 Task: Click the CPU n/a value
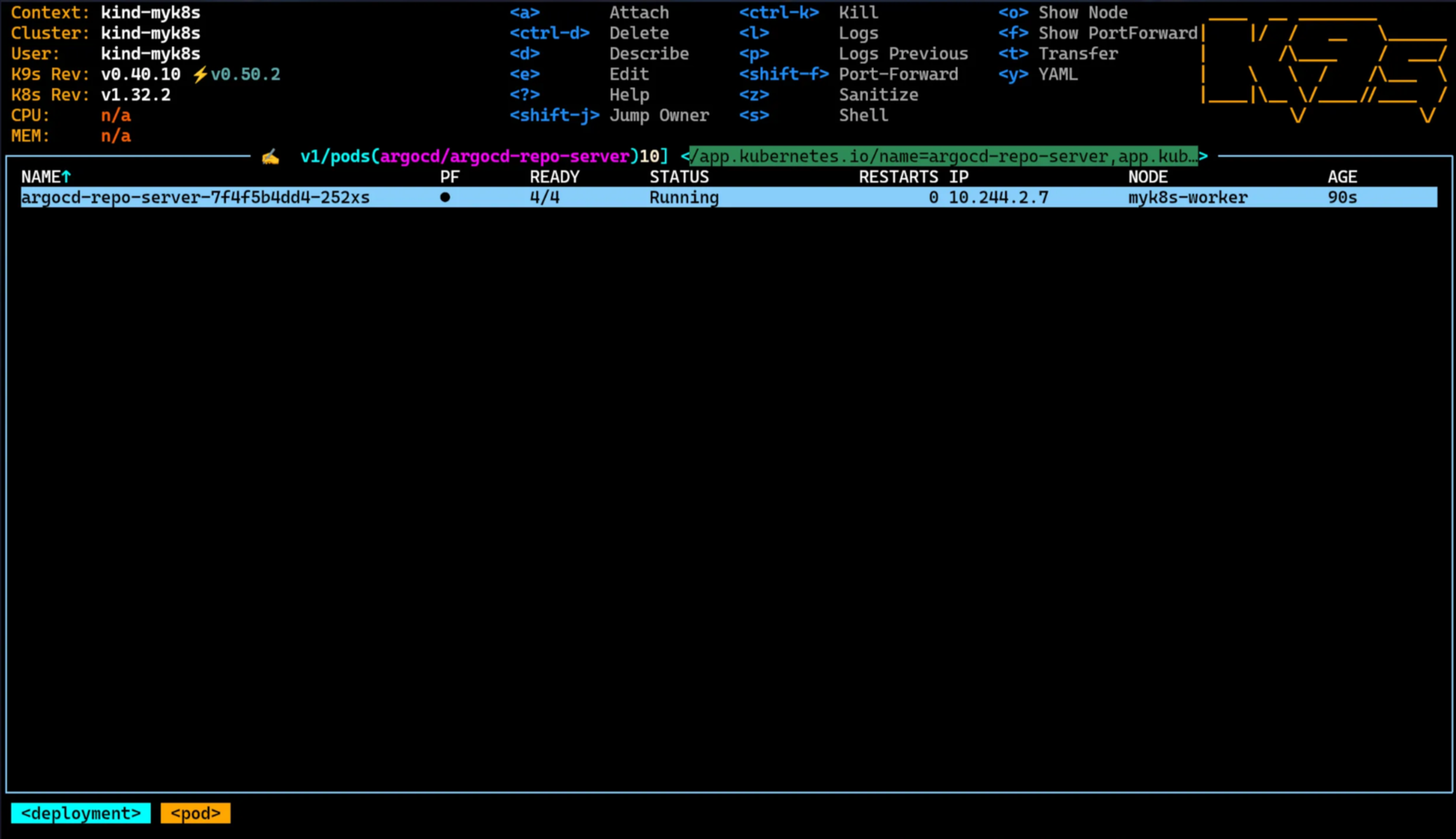pyautogui.click(x=115, y=115)
